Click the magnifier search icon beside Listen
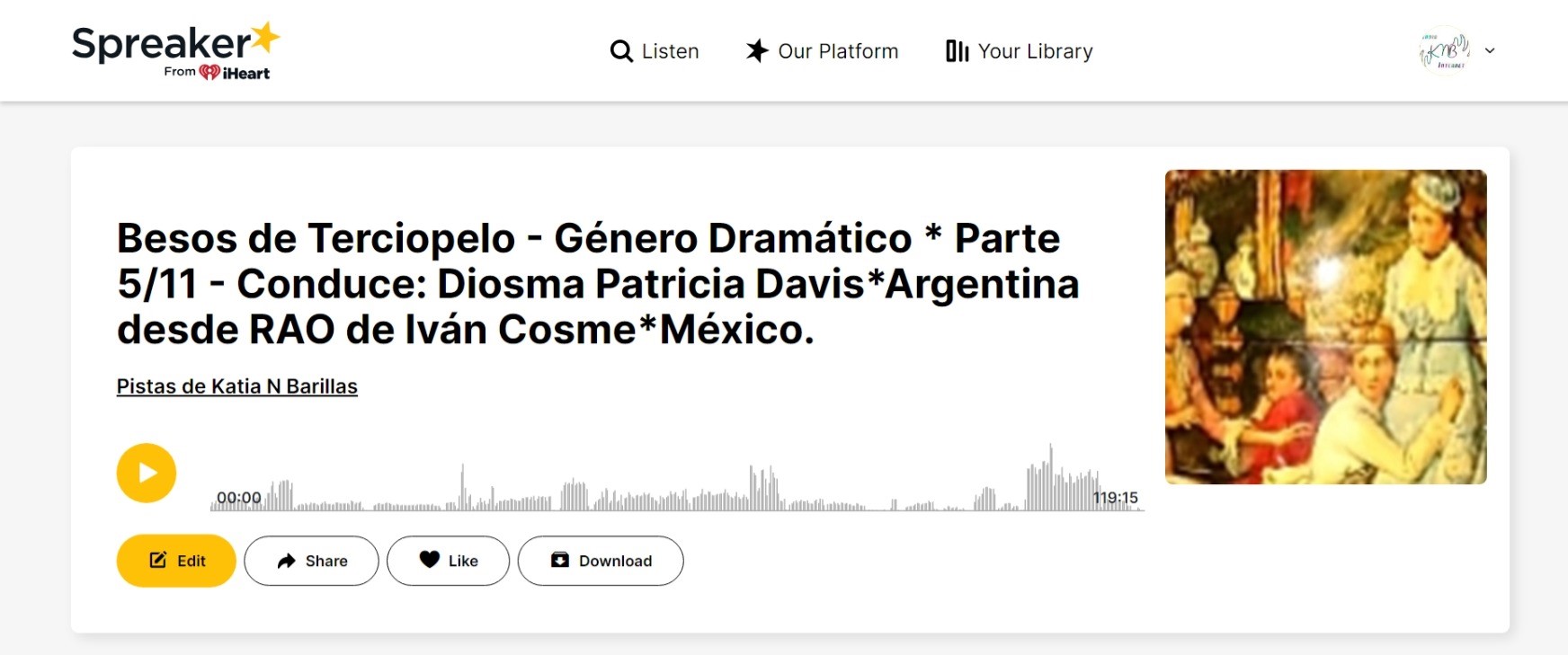 (621, 51)
